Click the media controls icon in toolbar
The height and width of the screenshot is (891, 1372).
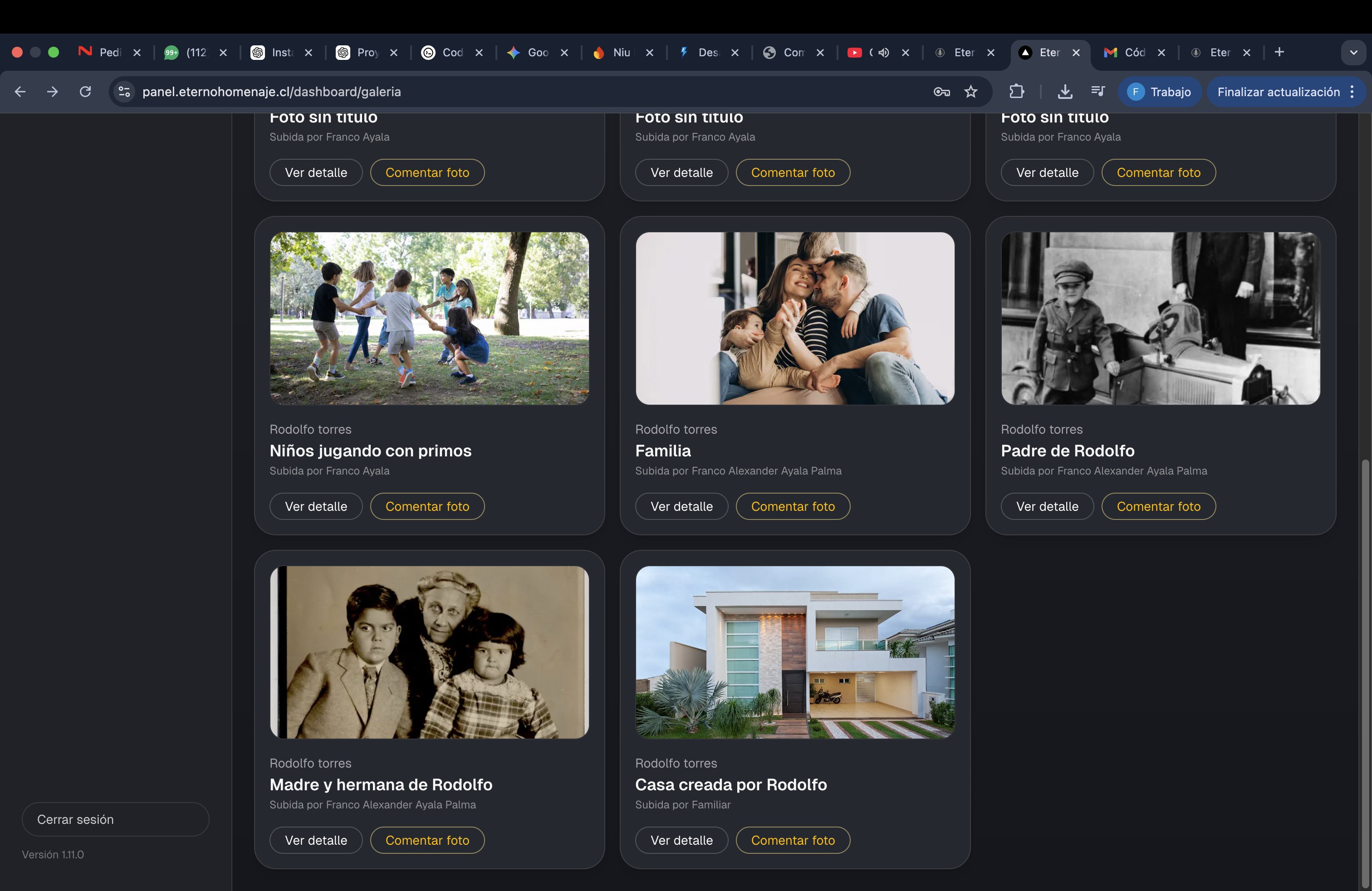click(x=1098, y=92)
